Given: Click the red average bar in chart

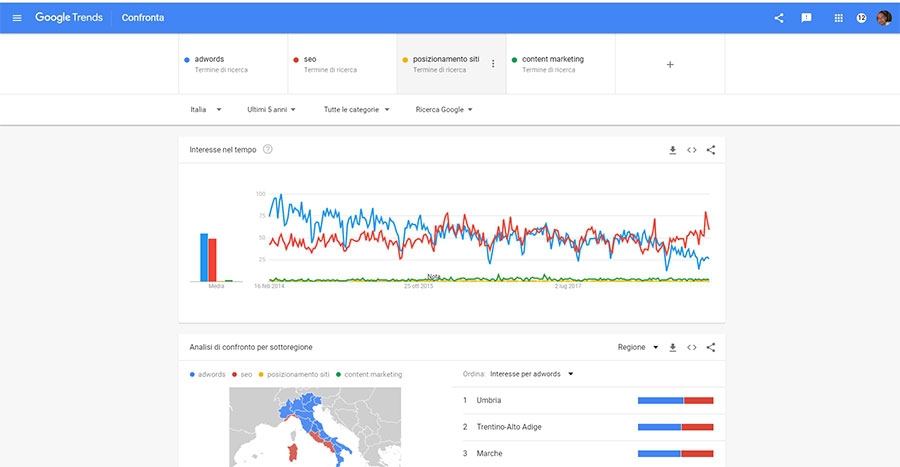Looking at the screenshot, I should click(212, 260).
